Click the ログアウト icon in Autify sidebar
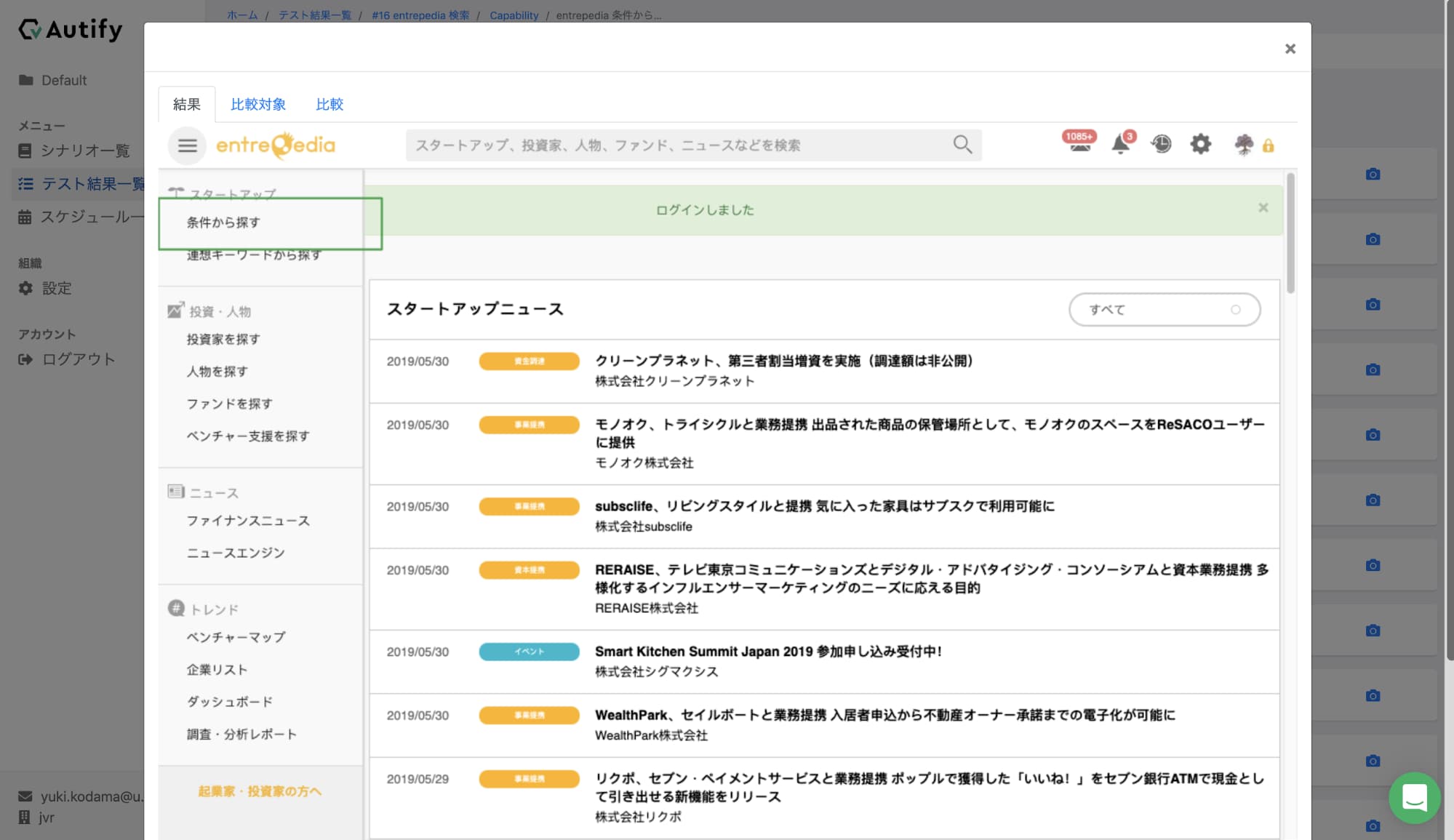The height and width of the screenshot is (840, 1454). pyautogui.click(x=25, y=359)
